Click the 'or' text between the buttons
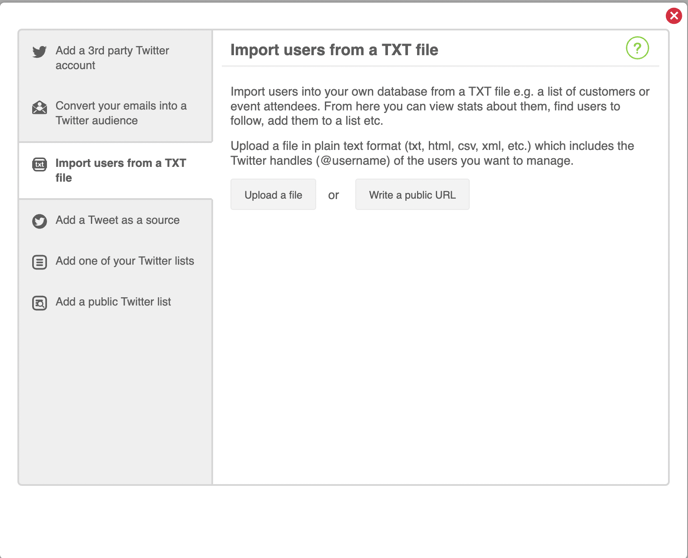The height and width of the screenshot is (558, 688). 333,195
